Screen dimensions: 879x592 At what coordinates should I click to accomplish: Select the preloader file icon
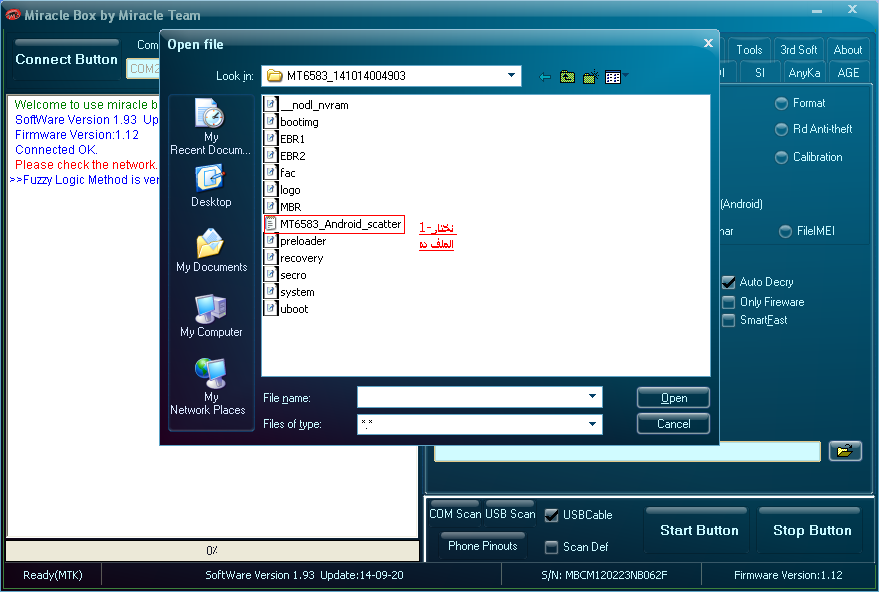tap(271, 240)
